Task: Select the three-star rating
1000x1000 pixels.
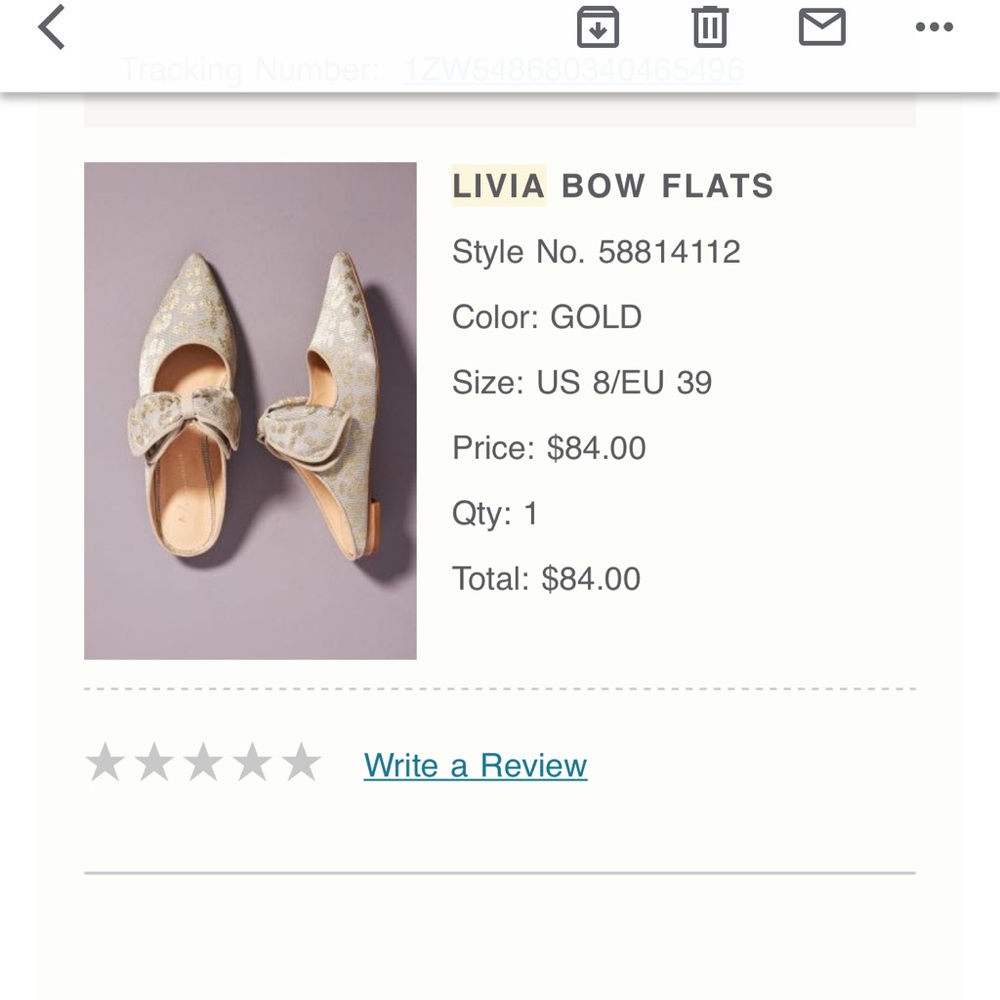Action: click(x=202, y=764)
